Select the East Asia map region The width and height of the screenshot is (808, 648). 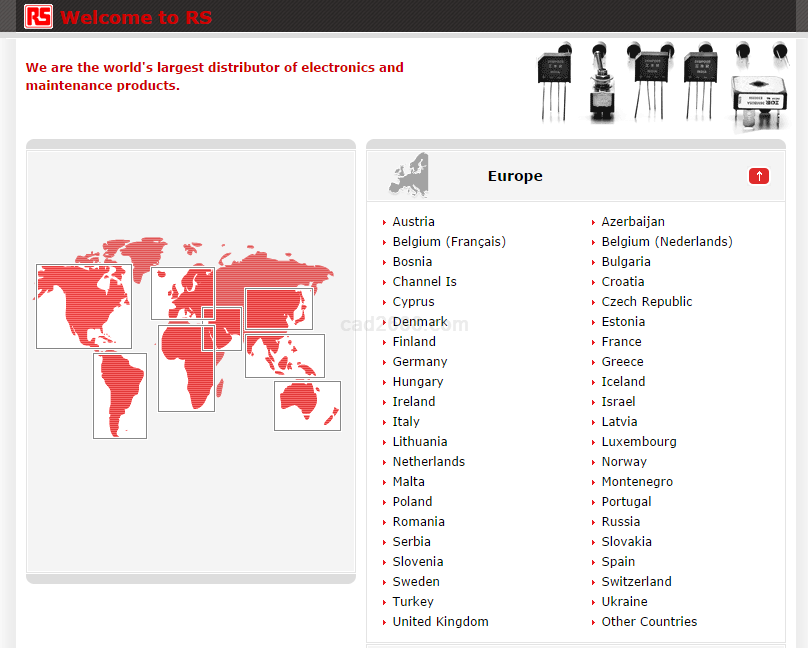278,308
